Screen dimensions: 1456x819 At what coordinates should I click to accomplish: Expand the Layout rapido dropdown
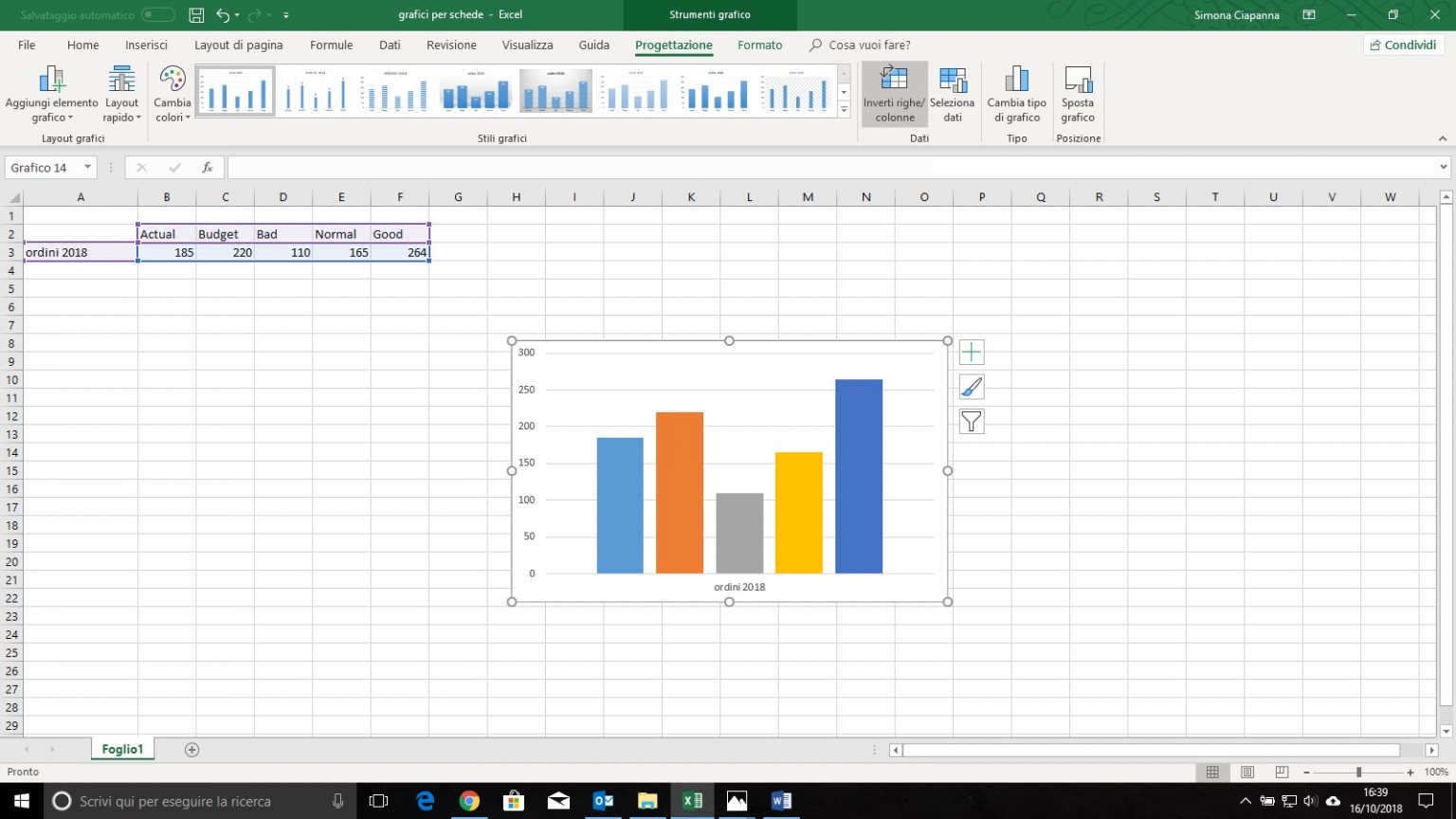coord(120,92)
